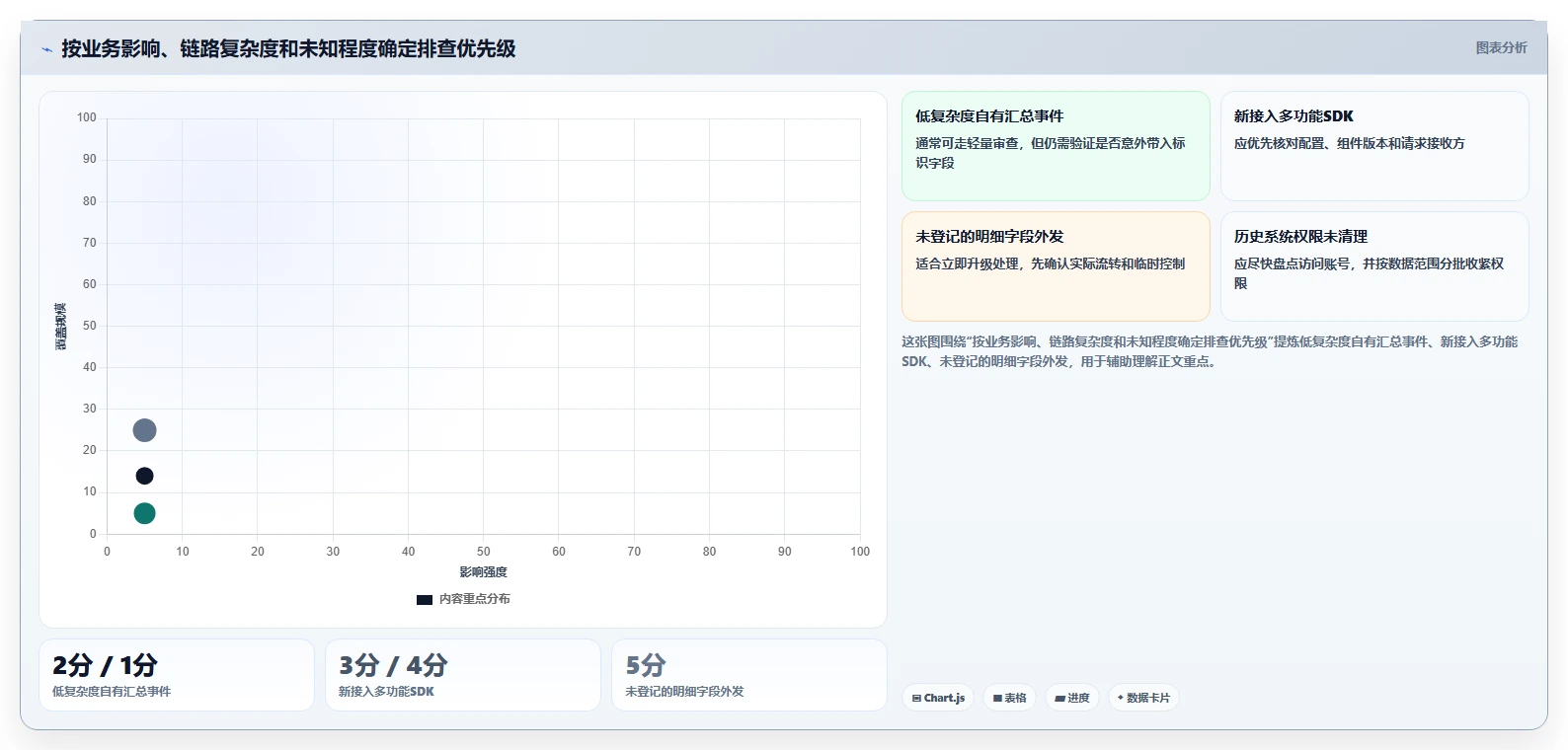The image size is (1568, 750).
Task: Select the 2分 / 1分 score card
Action: coord(177,675)
